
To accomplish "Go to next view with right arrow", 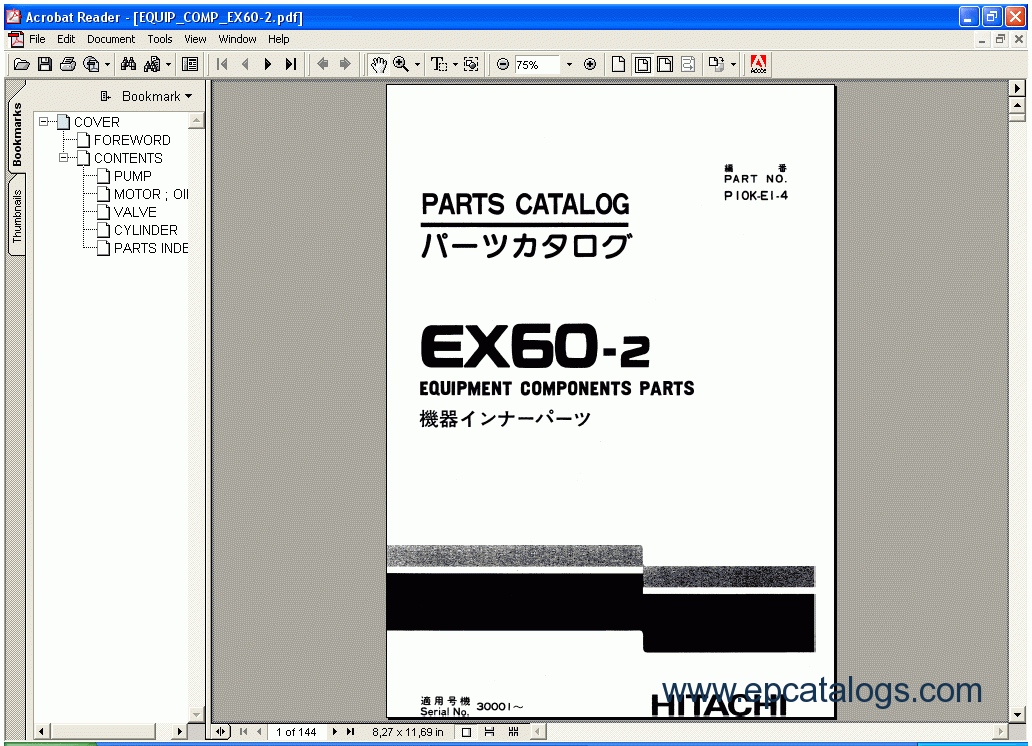I will pyautogui.click(x=345, y=65).
